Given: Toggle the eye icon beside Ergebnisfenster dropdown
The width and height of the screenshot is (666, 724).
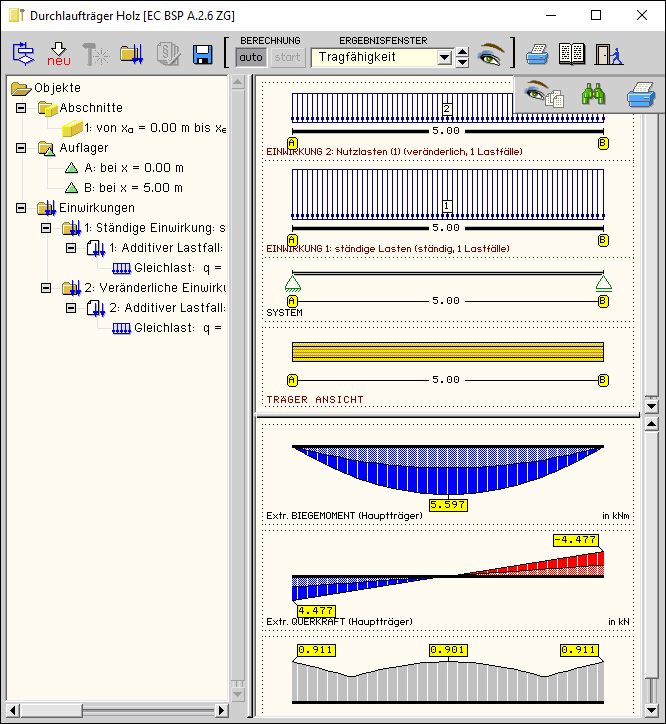Looking at the screenshot, I should point(492,55).
